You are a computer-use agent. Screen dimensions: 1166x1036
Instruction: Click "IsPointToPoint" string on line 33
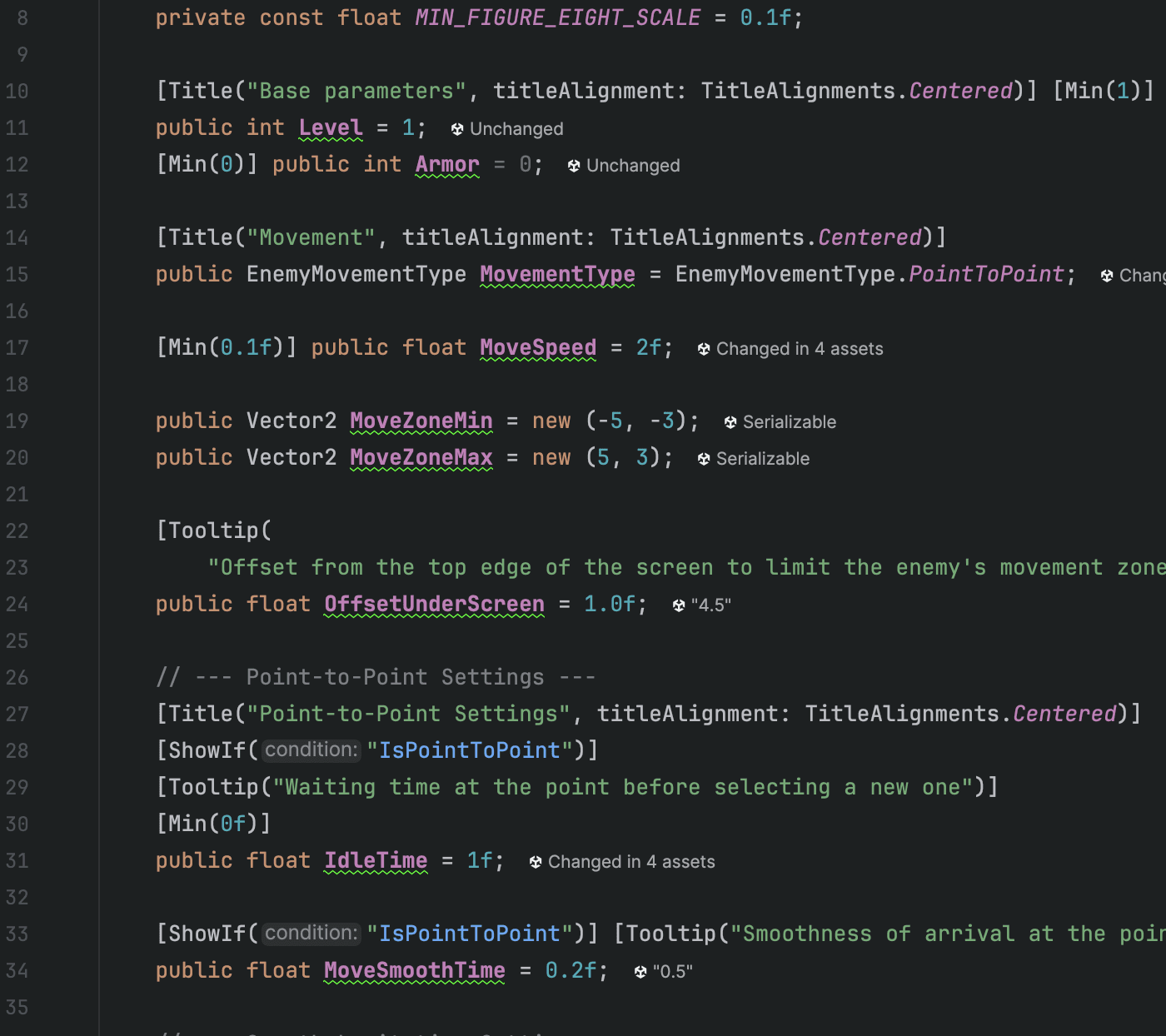[470, 934]
